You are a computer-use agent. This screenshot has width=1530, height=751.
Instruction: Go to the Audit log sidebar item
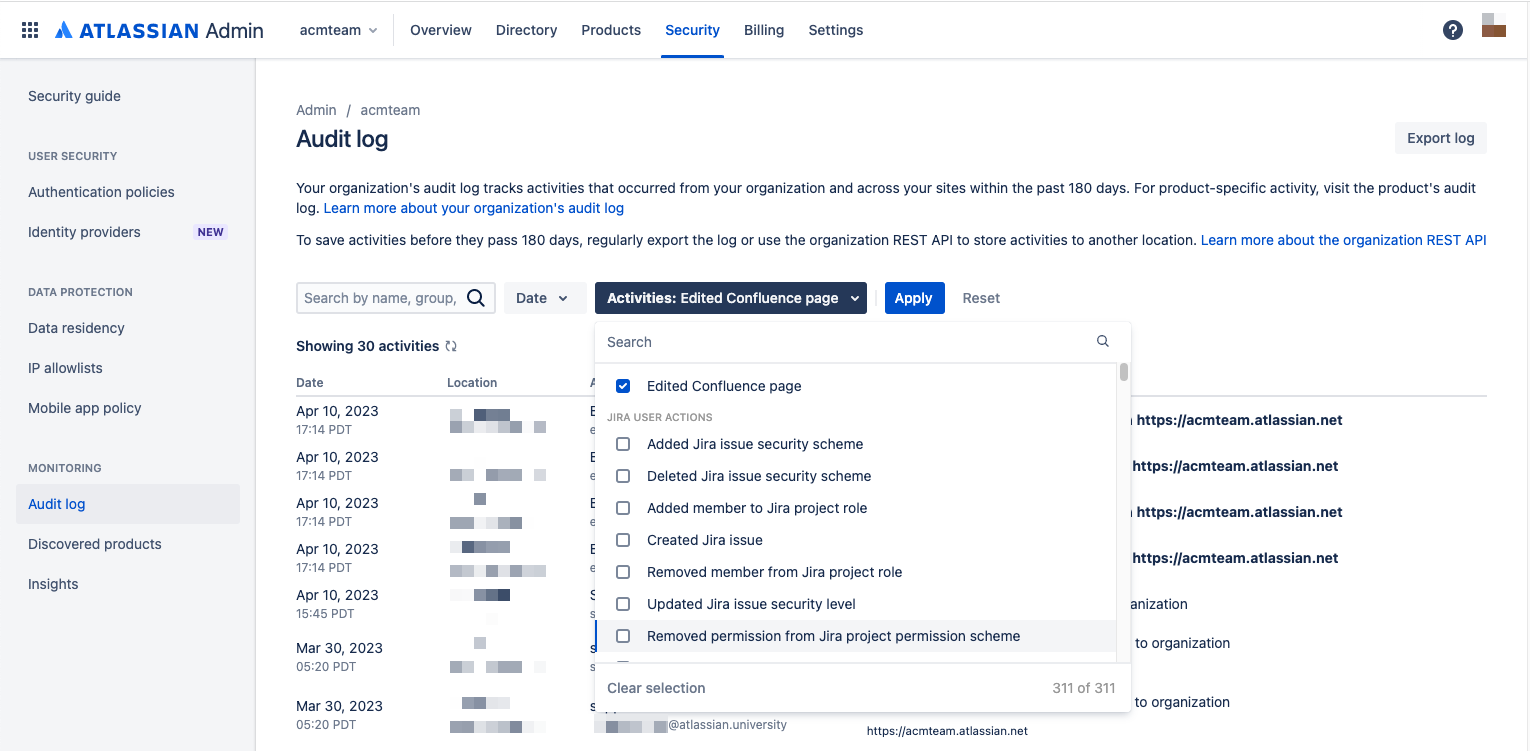tap(56, 504)
